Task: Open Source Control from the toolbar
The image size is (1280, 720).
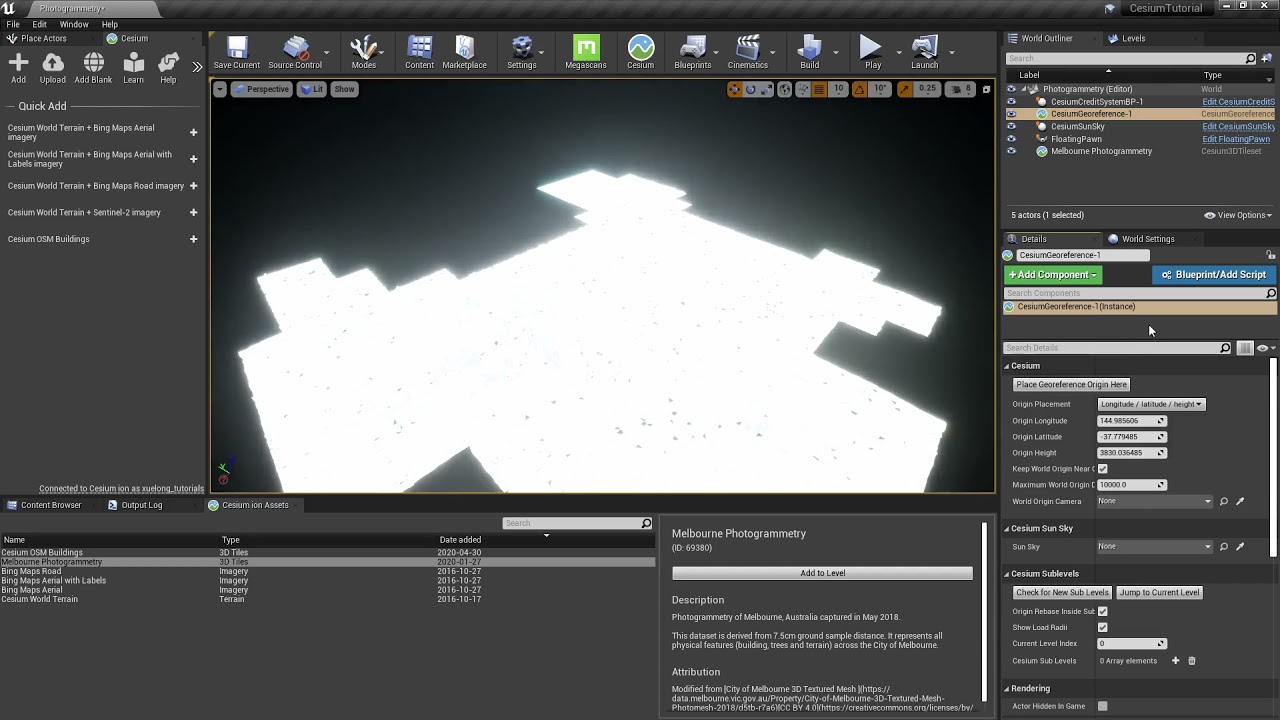Action: [295, 52]
